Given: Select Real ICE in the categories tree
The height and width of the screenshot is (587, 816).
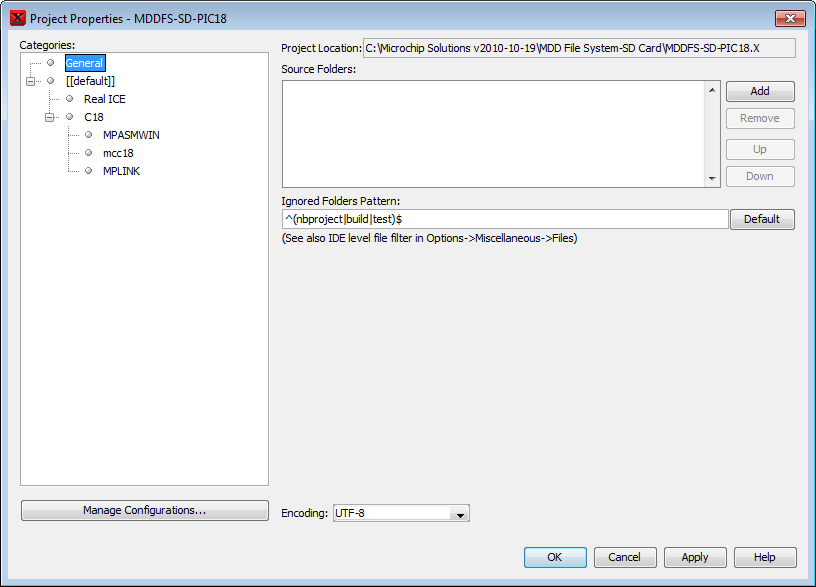Looking at the screenshot, I should click(x=104, y=99).
